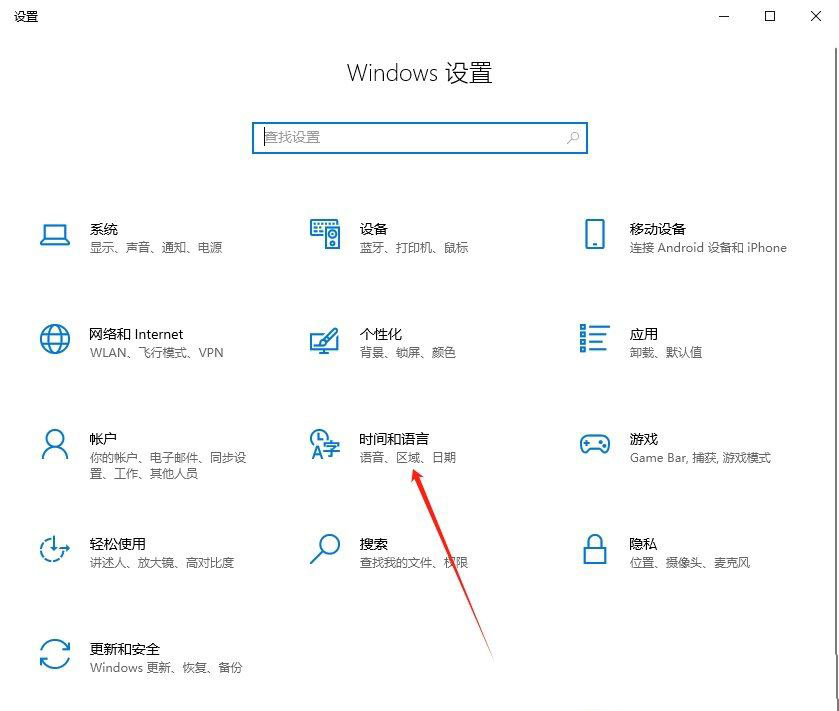
Task: Click text WLAN、飞行模式、VPN
Action: click(156, 353)
